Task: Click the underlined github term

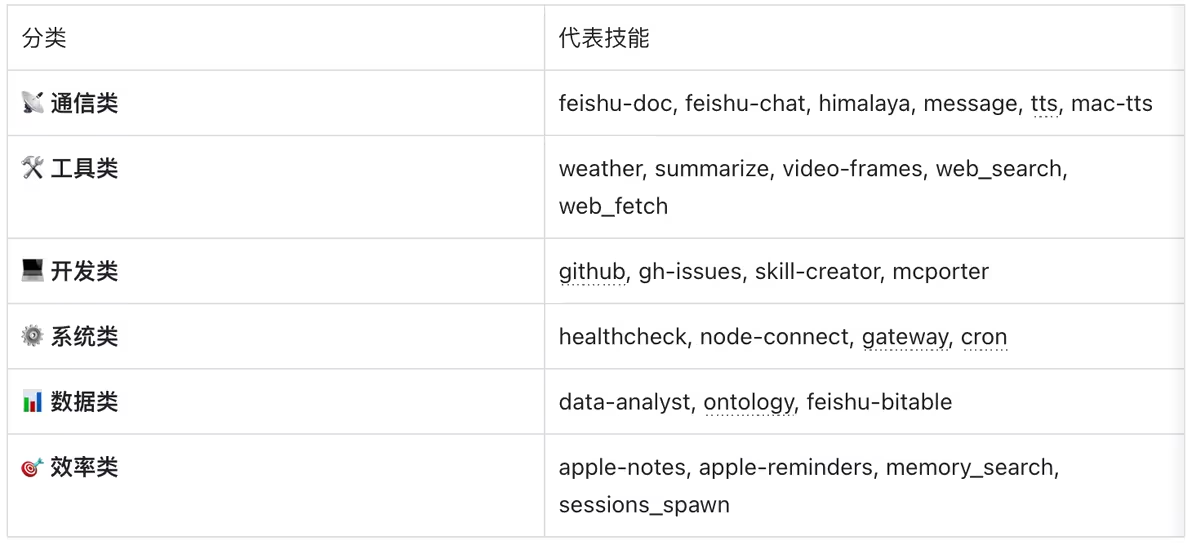Action: coord(592,272)
